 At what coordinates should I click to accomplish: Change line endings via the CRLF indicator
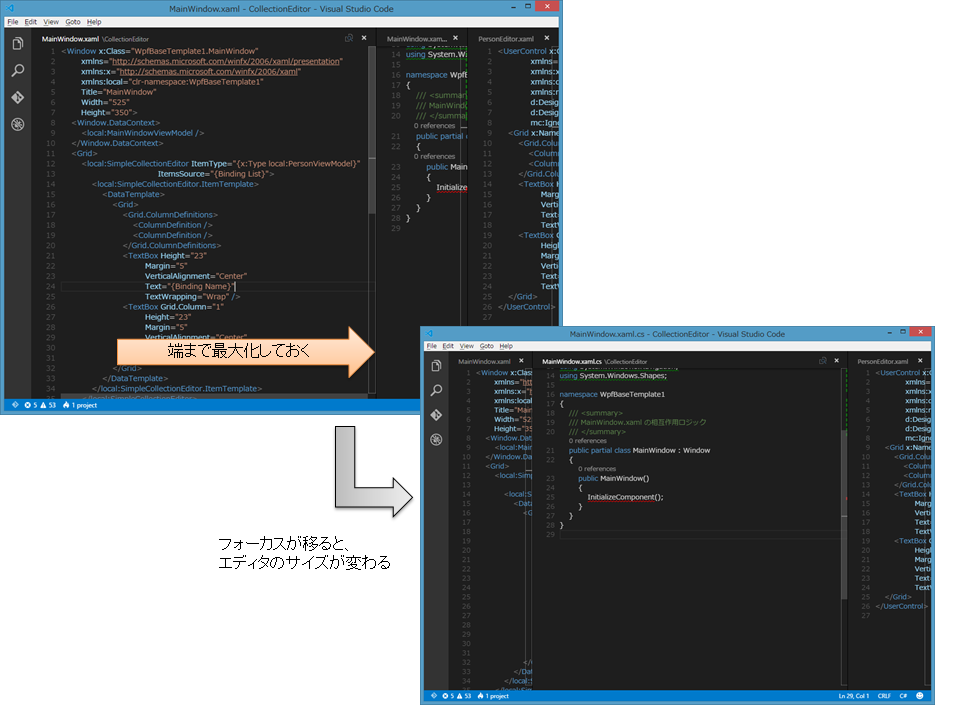[884, 696]
